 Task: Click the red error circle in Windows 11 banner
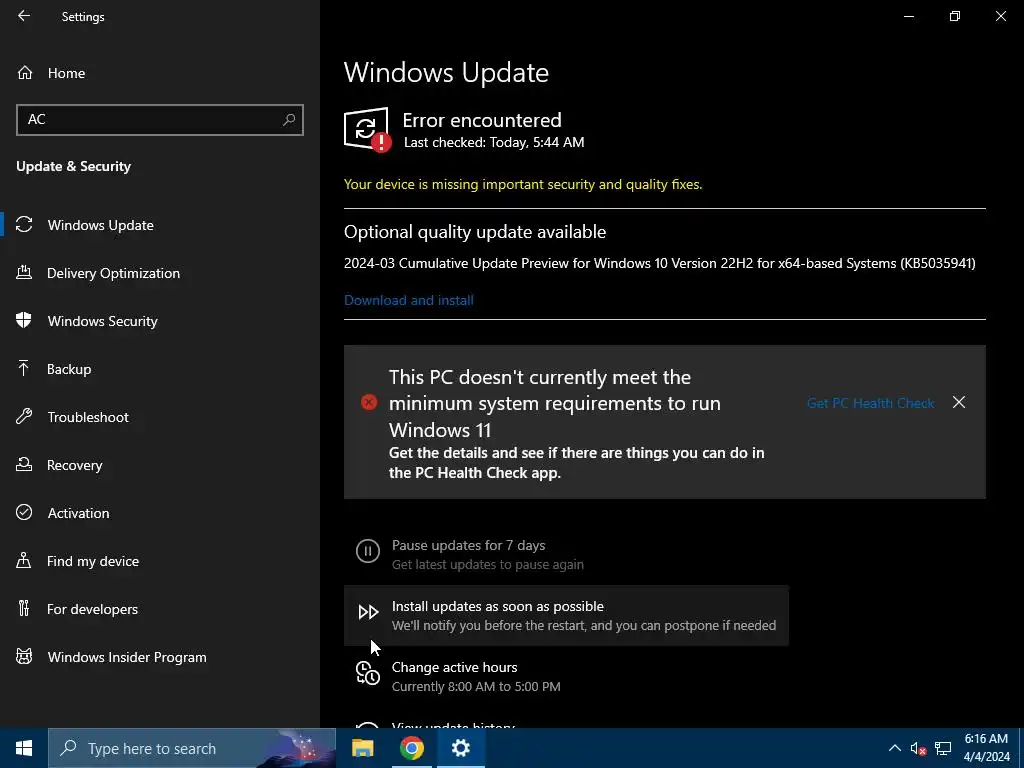369,402
